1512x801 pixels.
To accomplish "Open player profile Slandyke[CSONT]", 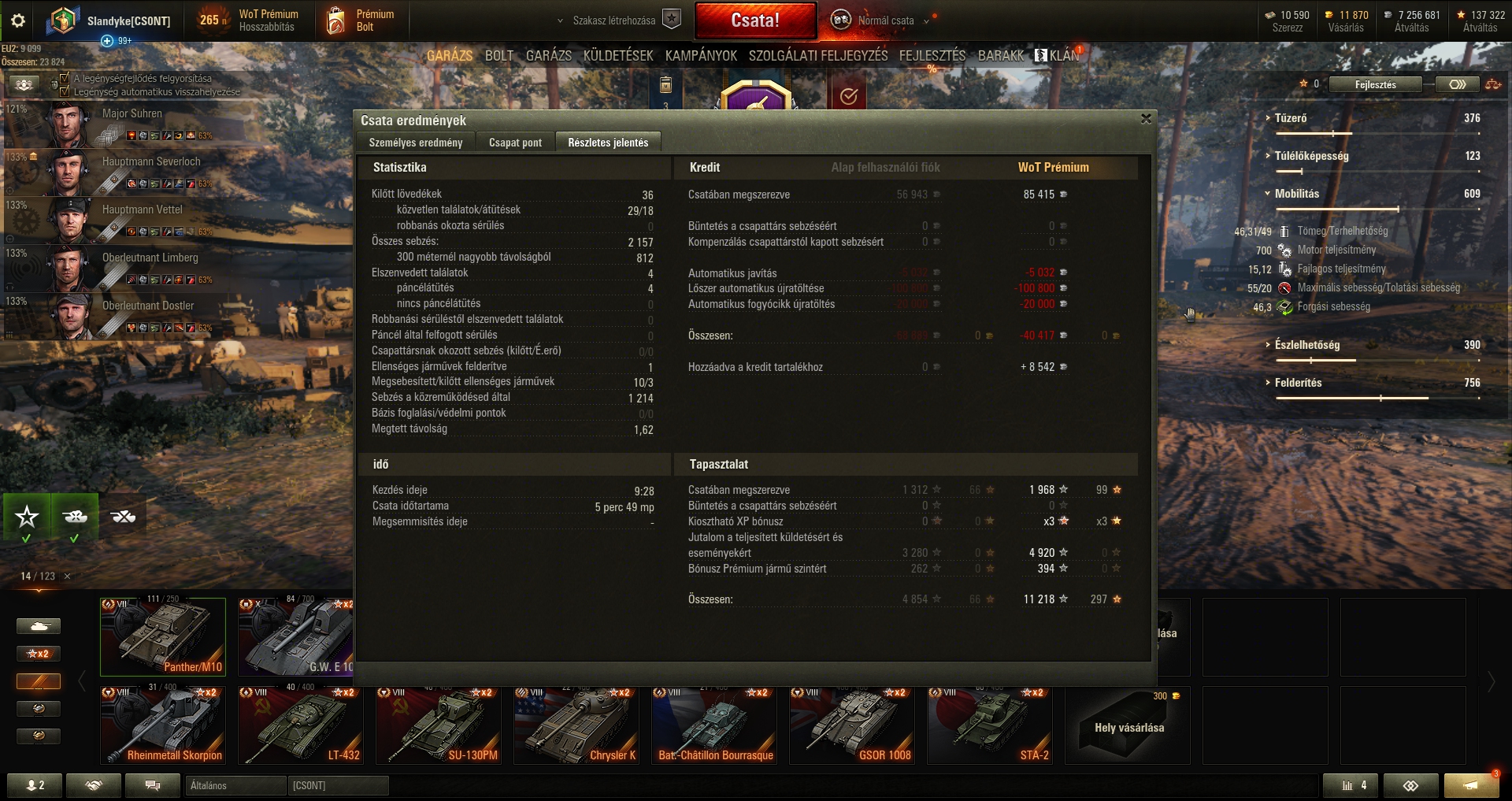I will click(110, 20).
